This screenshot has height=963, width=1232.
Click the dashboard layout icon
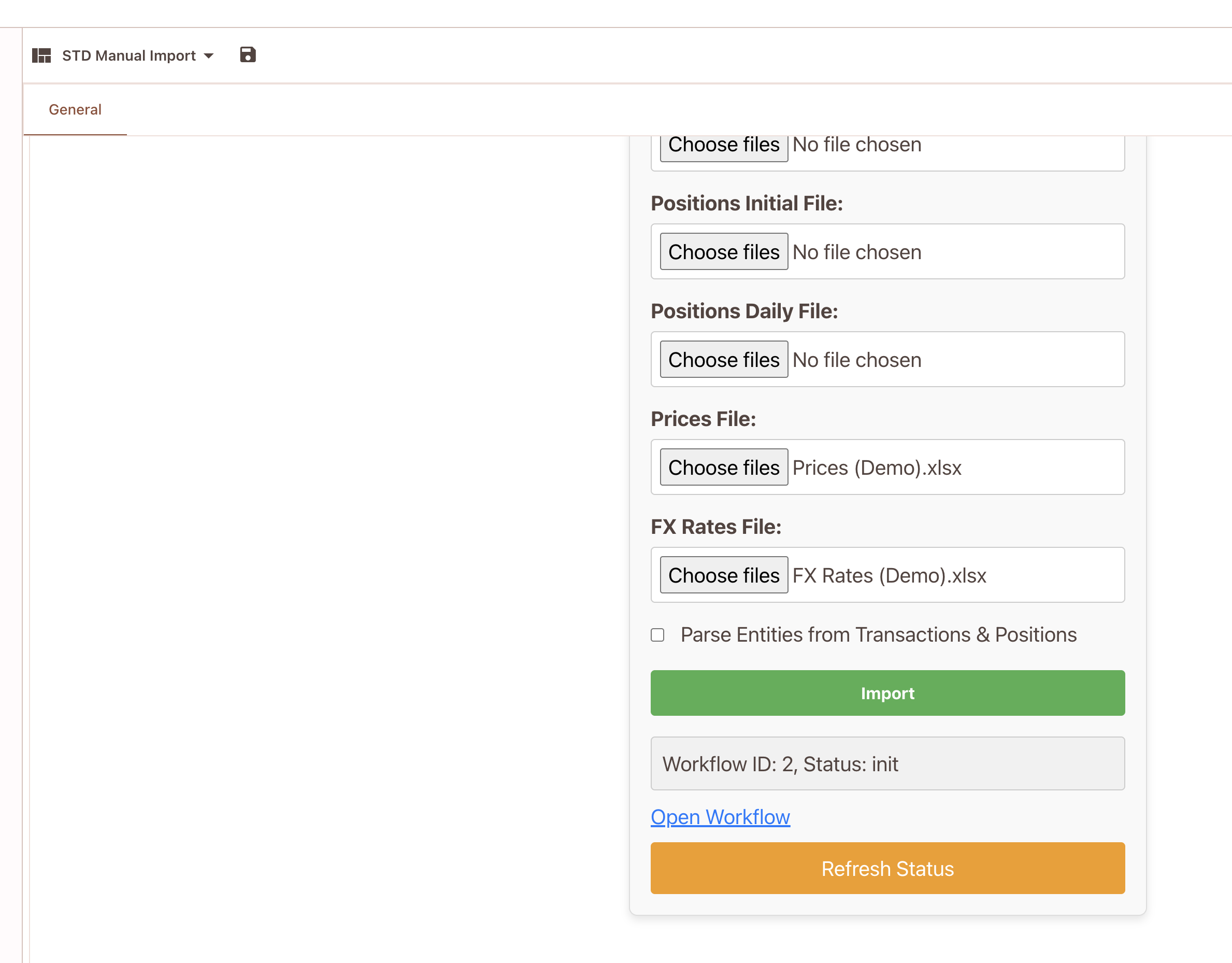coord(41,55)
